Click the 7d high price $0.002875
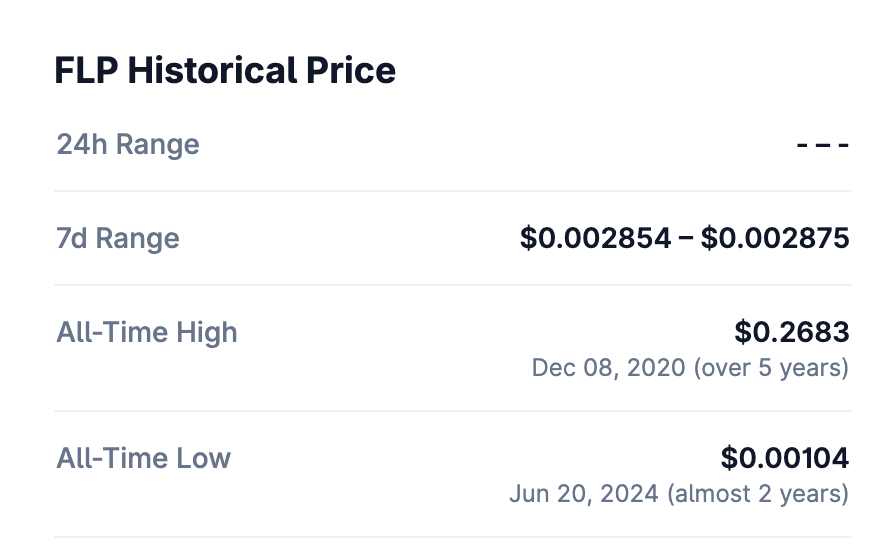880x558 pixels. [x=775, y=239]
